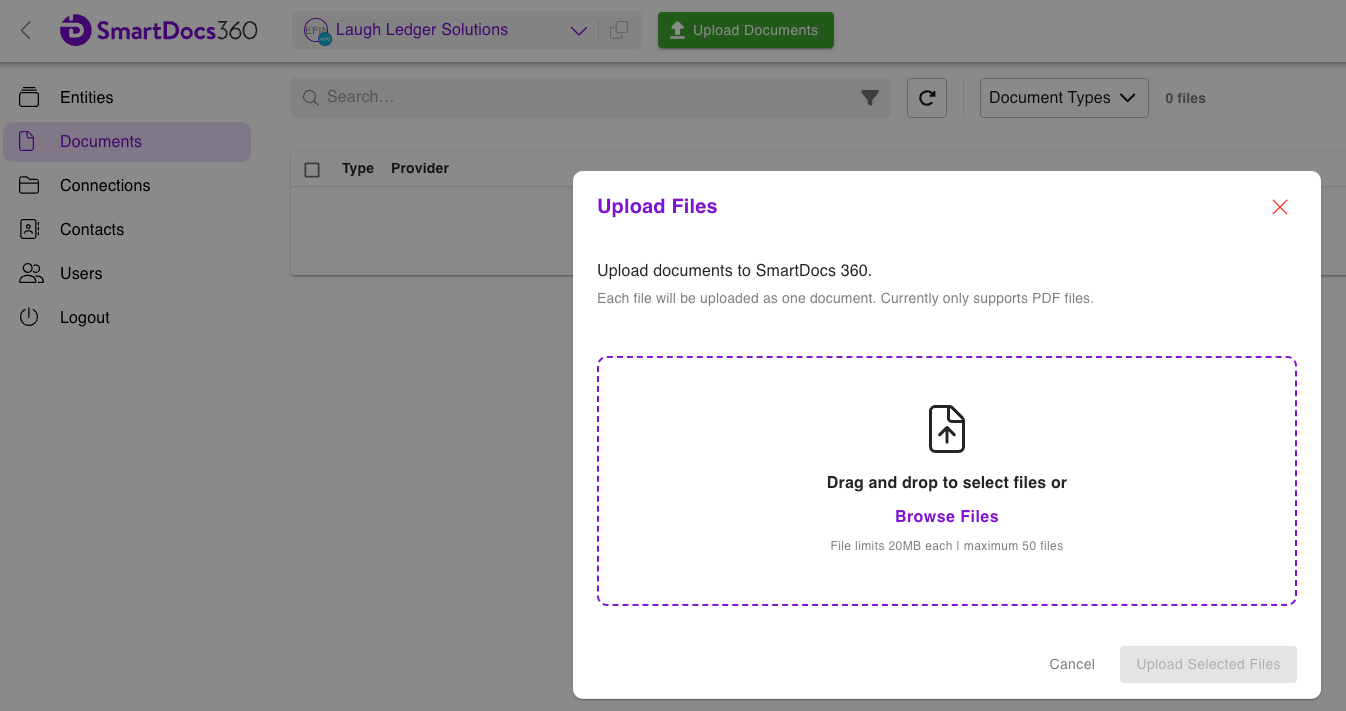The image size is (1346, 711).
Task: Click the back chevron at top left
Action: pyautogui.click(x=25, y=30)
